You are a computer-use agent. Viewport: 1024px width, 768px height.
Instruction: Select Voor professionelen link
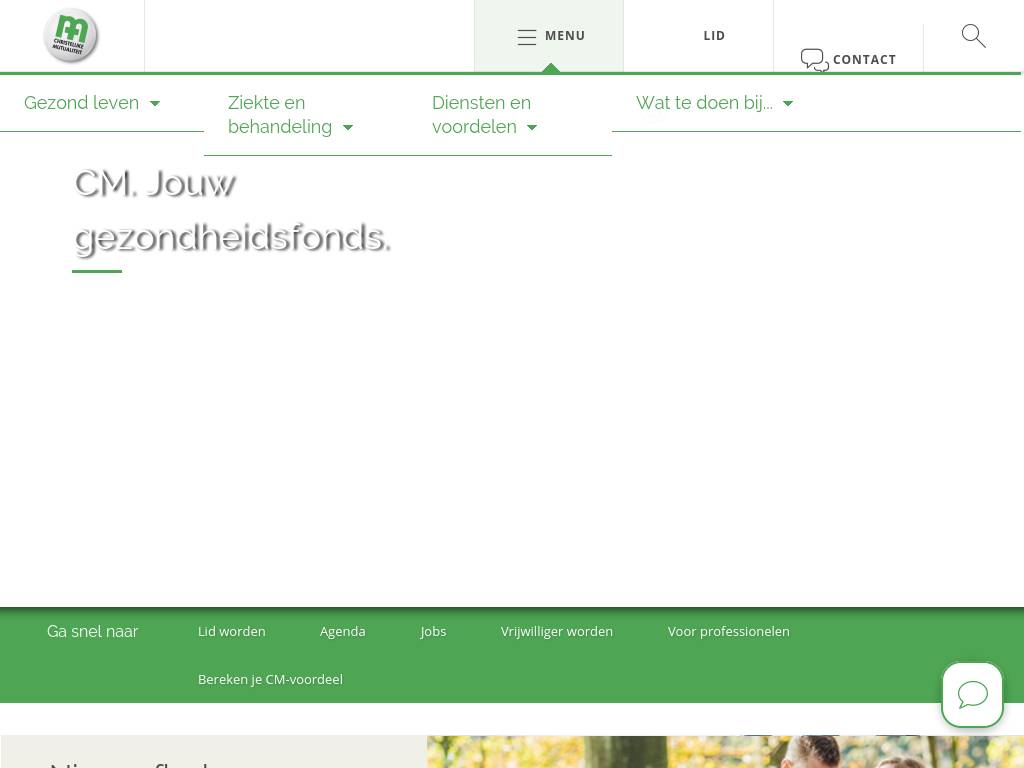coord(728,631)
